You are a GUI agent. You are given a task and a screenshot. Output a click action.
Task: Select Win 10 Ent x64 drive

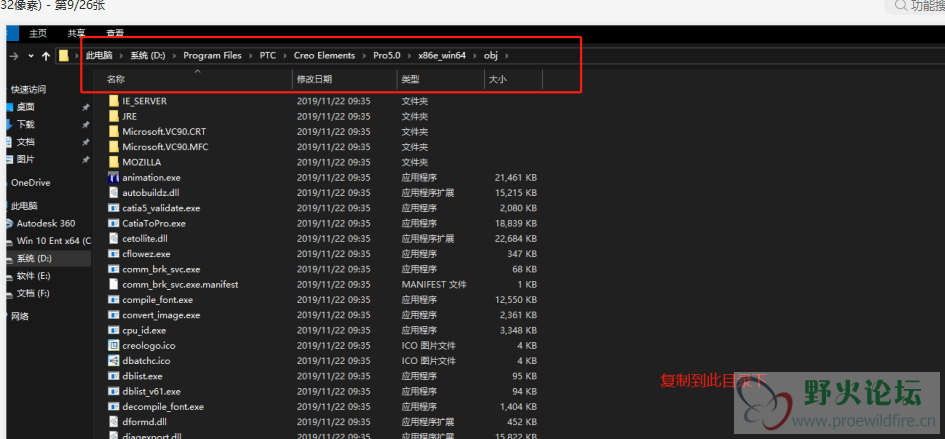(54, 241)
